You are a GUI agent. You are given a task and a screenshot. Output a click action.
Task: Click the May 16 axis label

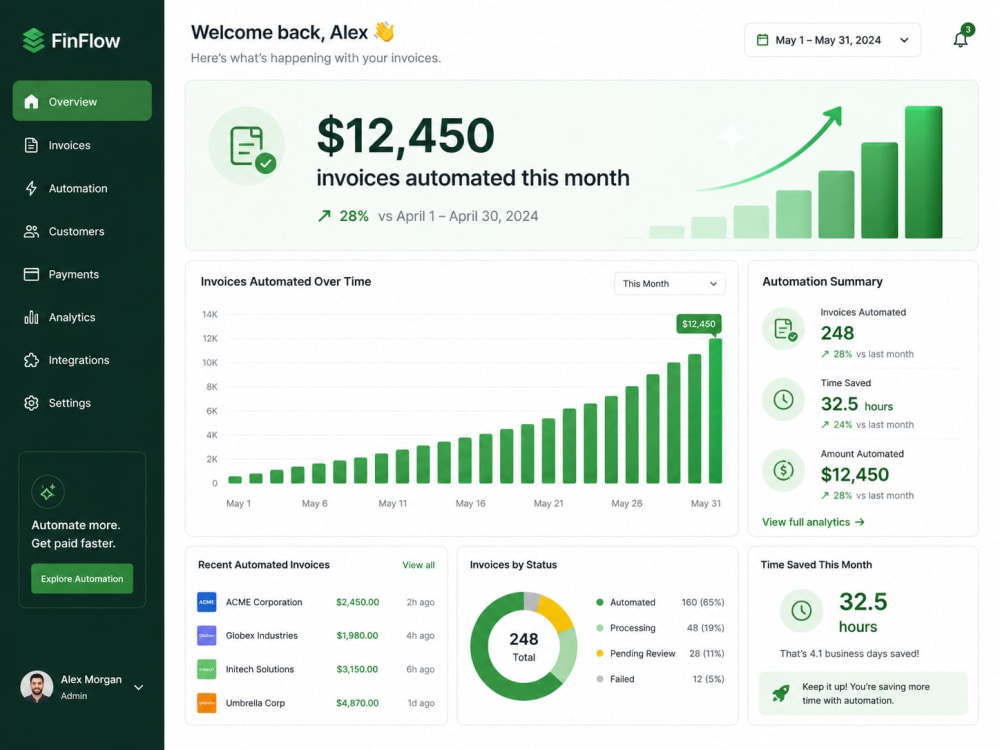(x=470, y=503)
